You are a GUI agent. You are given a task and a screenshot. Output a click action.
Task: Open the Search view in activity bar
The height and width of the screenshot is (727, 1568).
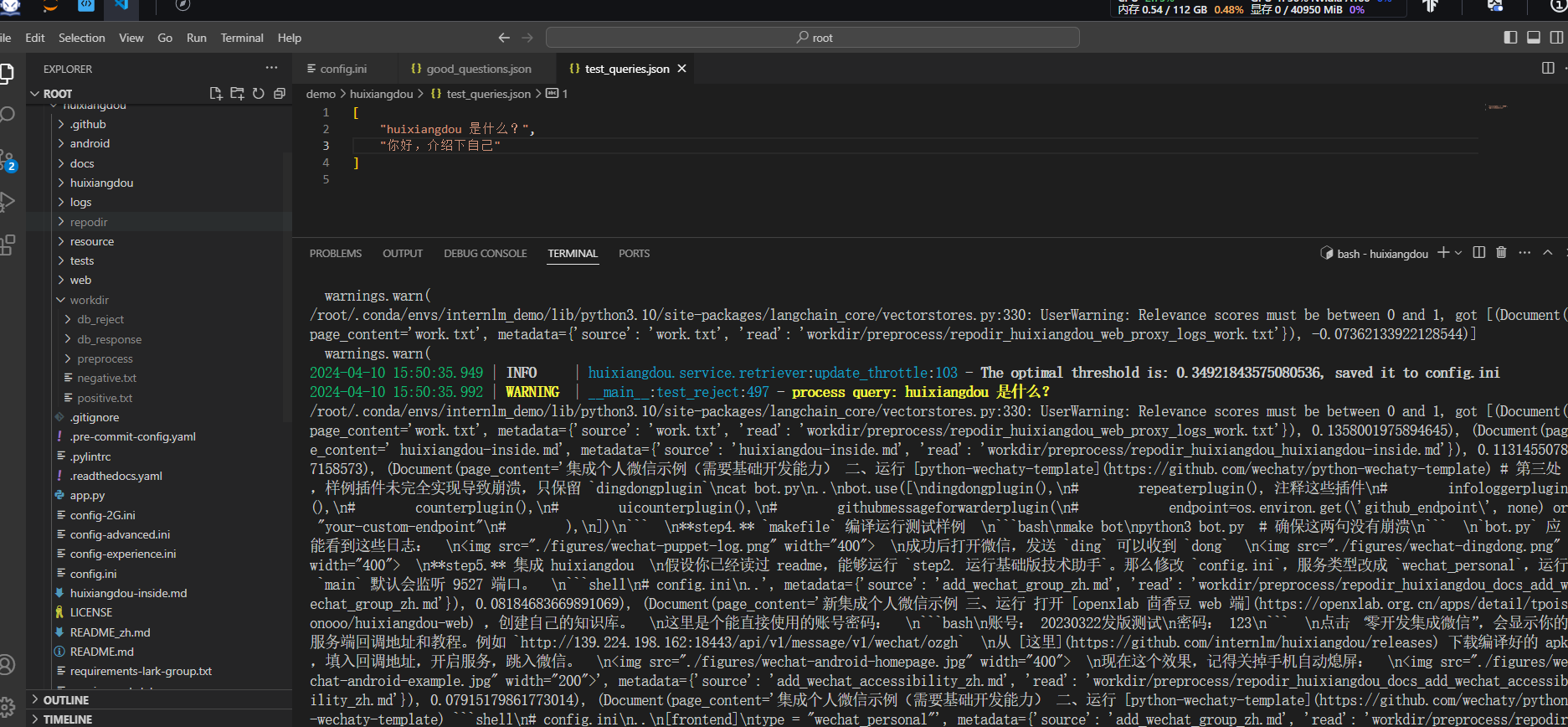[8, 115]
